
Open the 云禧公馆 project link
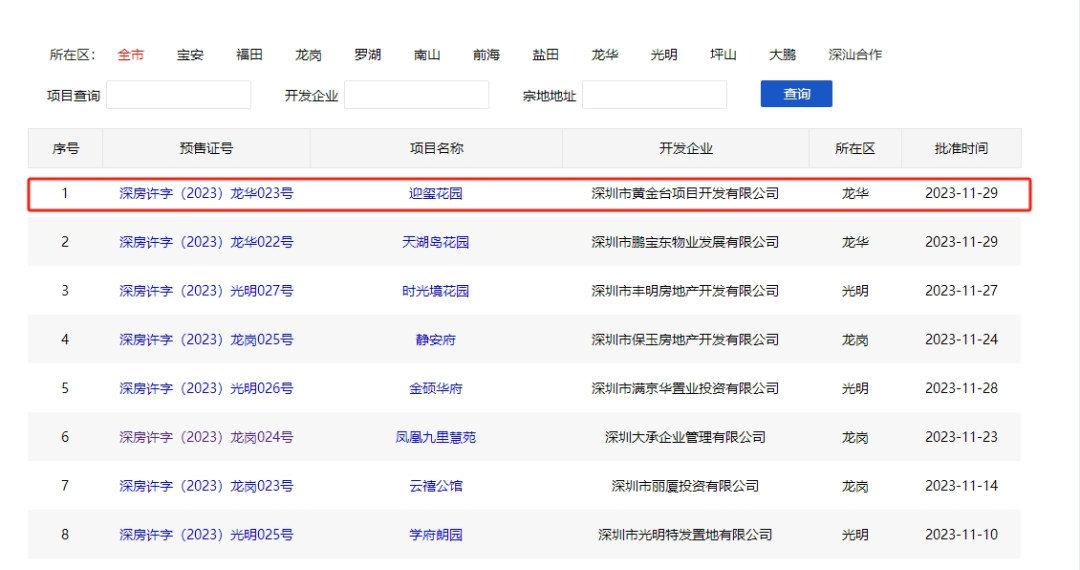[x=436, y=486]
